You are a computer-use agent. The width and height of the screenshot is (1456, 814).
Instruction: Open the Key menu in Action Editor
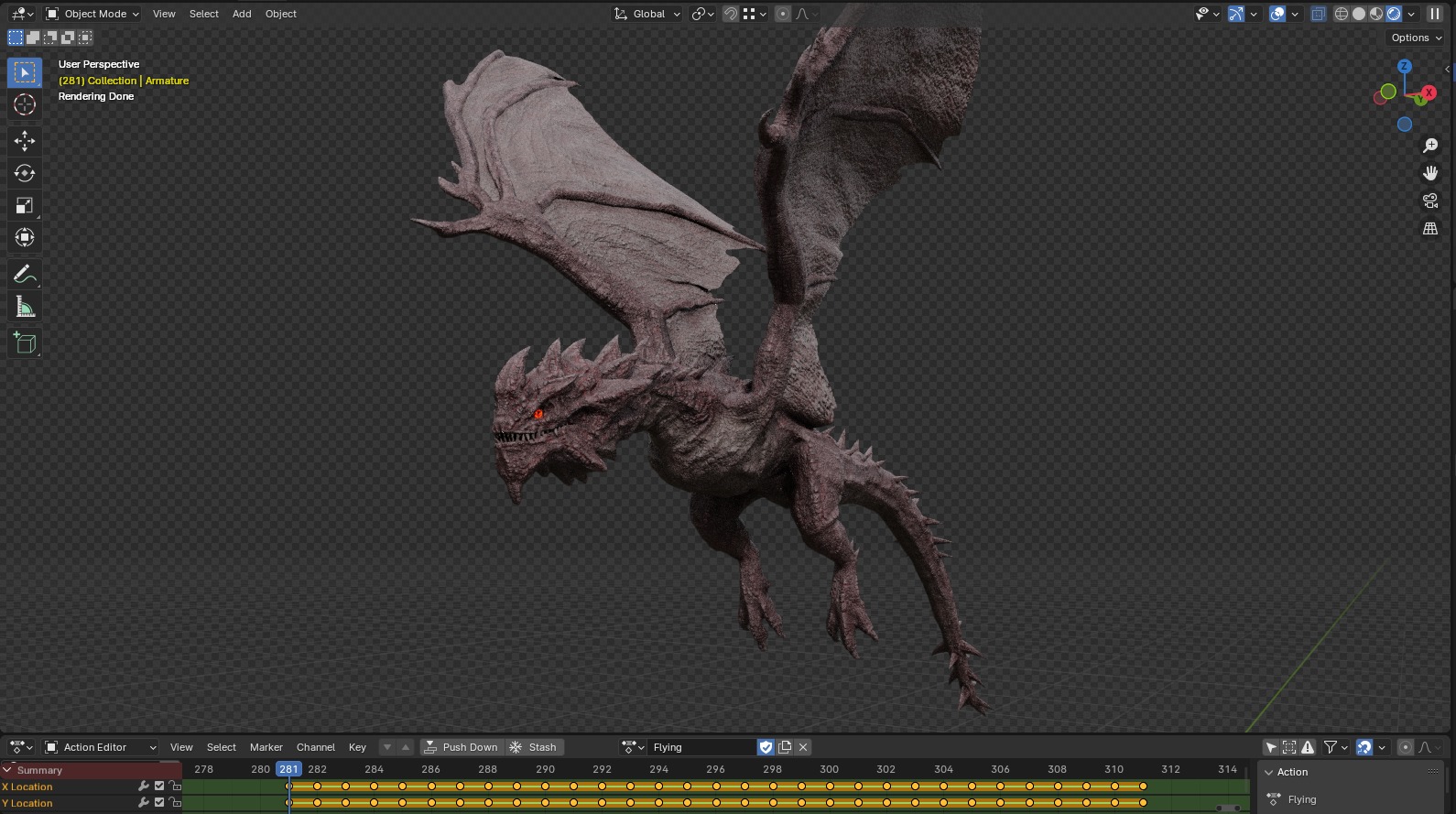tap(357, 747)
